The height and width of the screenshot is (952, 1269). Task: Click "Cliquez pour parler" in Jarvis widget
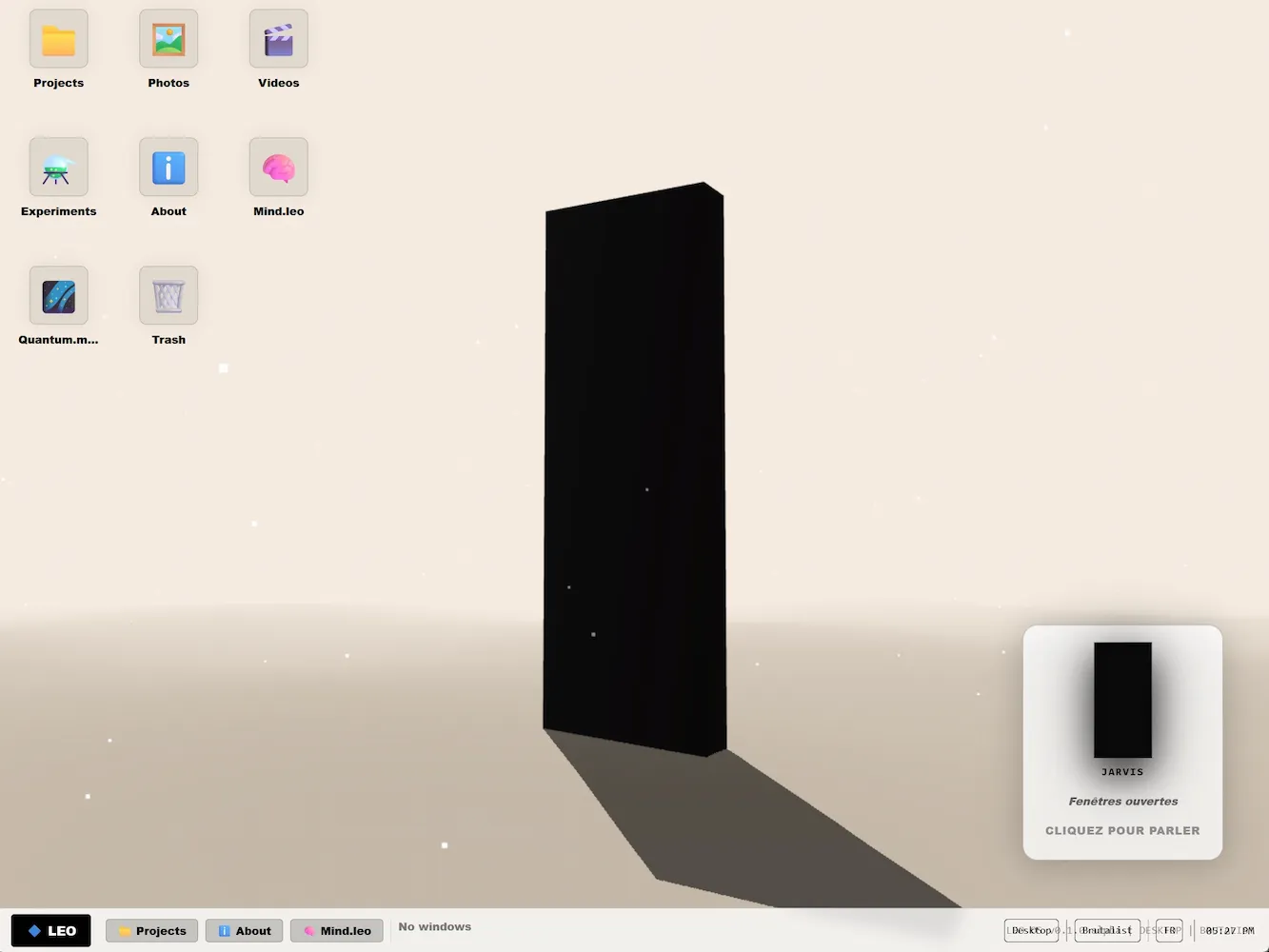(1122, 830)
